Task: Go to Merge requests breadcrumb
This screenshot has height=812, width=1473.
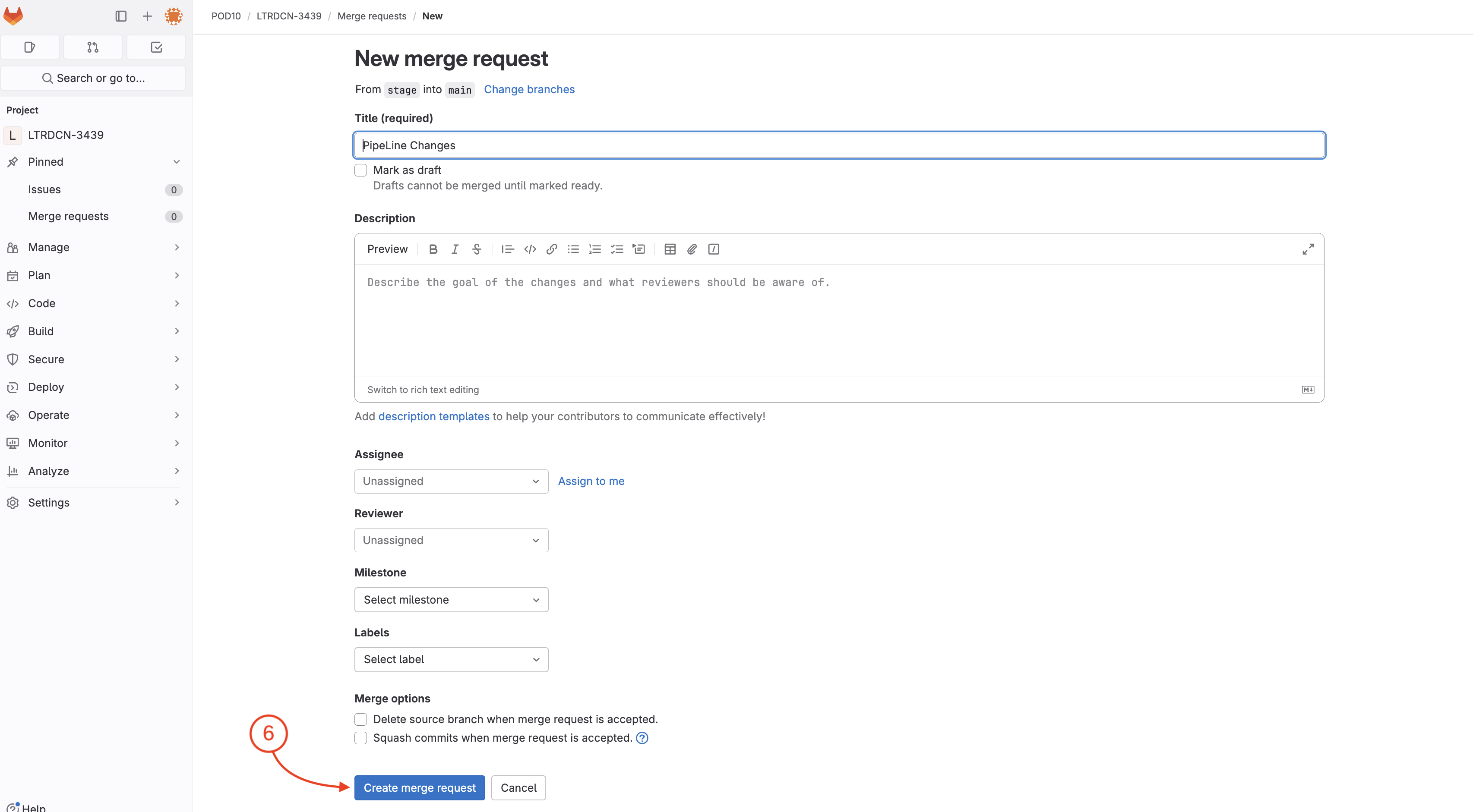Action: [372, 16]
